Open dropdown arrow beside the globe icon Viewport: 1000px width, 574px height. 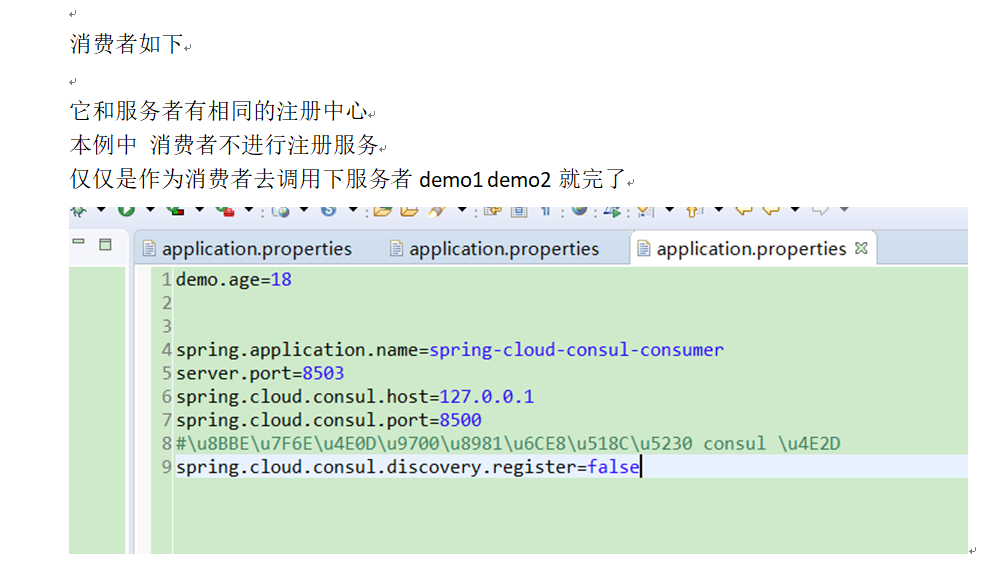(304, 209)
